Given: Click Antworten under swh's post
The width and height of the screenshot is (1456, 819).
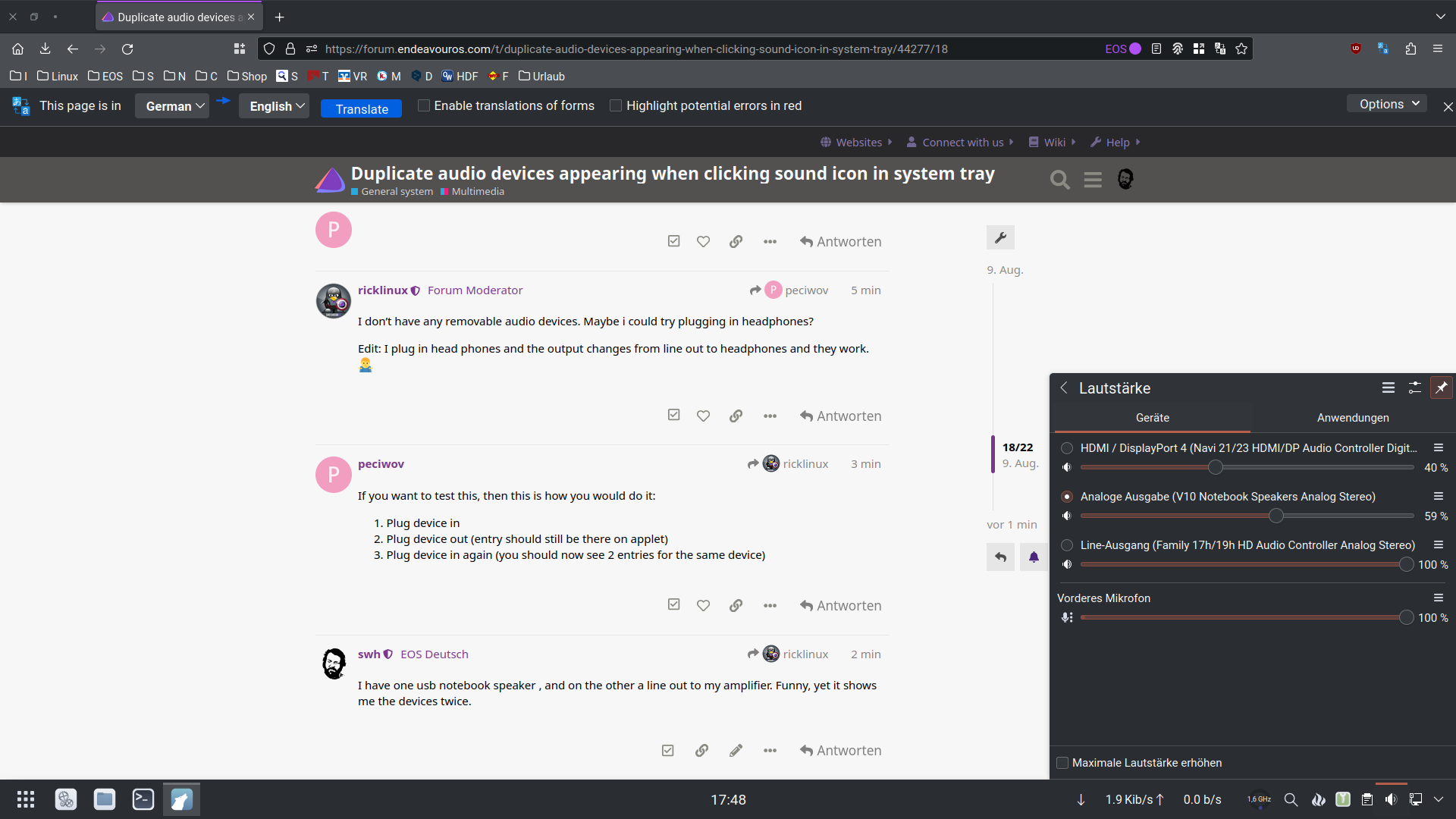Looking at the screenshot, I should tap(840, 751).
